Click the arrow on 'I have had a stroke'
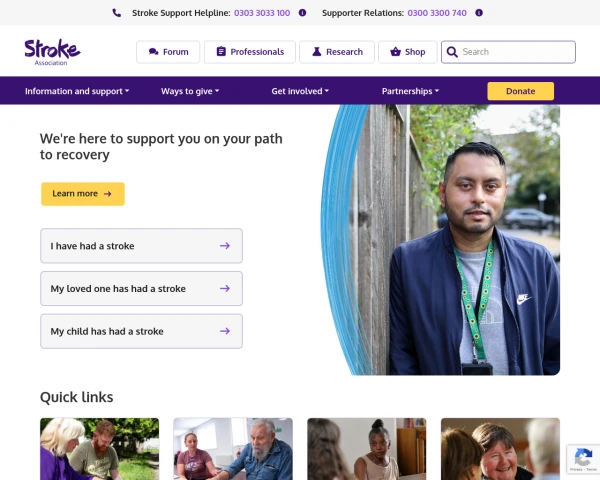600x480 pixels. 225,246
